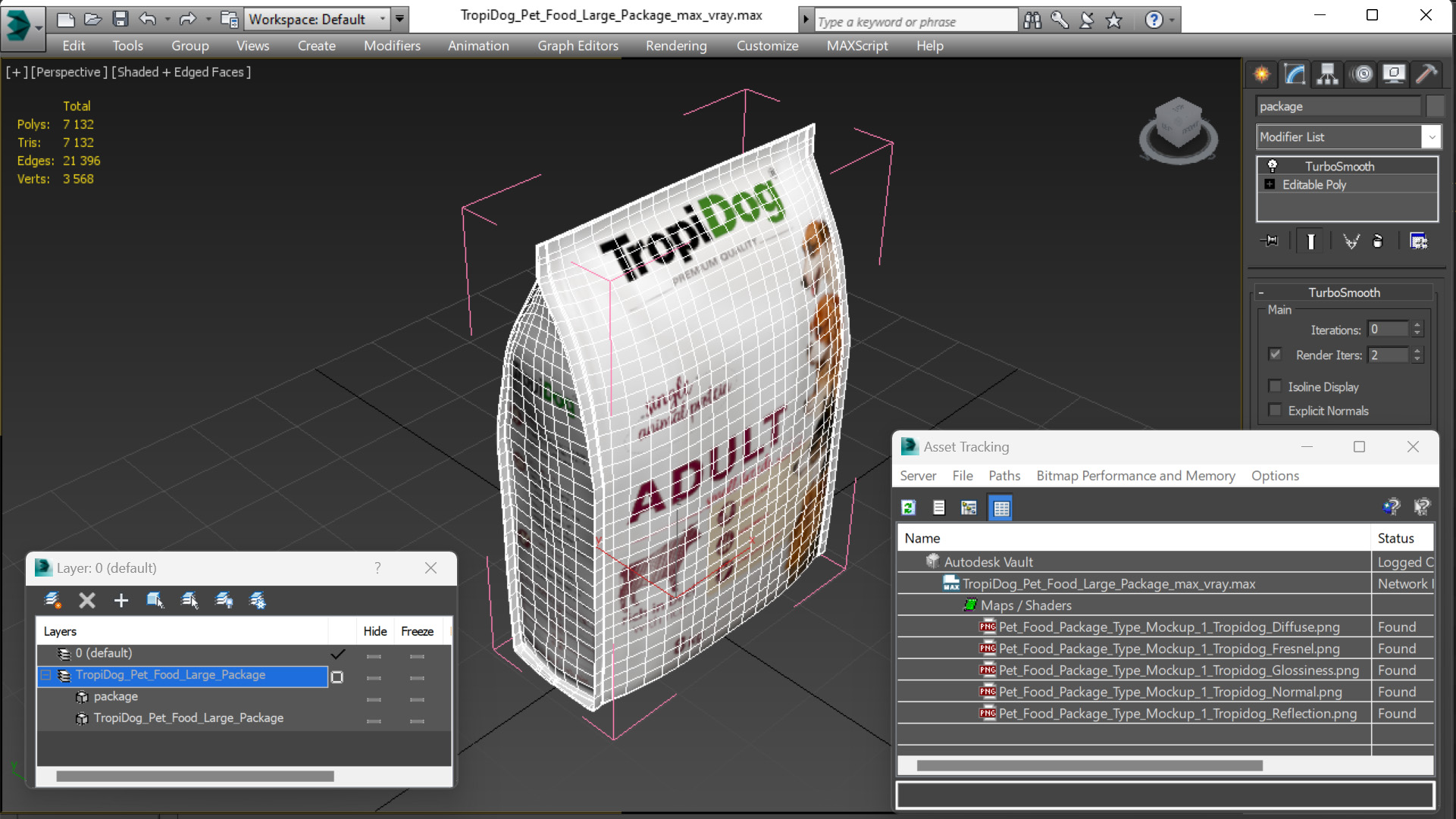Open the quick access toolbar customize arrow
Viewport: 1456px width, 819px height.
[399, 19]
